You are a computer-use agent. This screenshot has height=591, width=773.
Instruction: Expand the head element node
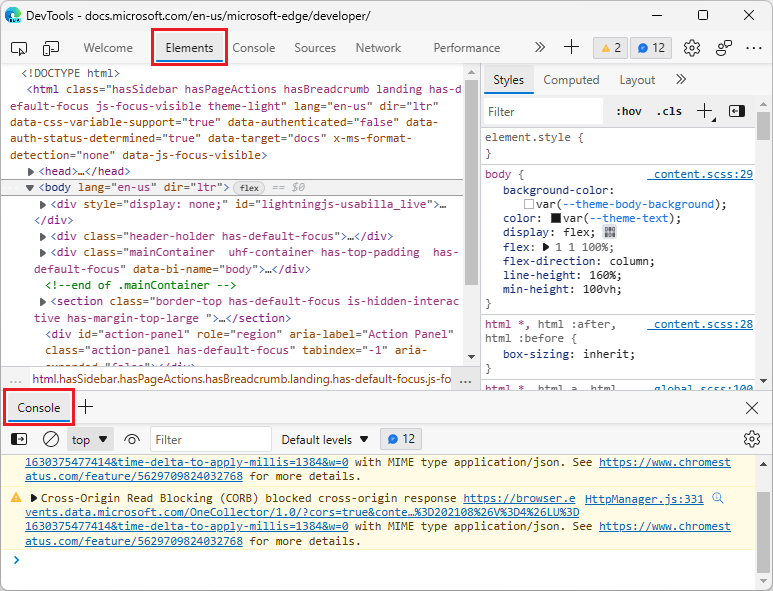click(31, 172)
